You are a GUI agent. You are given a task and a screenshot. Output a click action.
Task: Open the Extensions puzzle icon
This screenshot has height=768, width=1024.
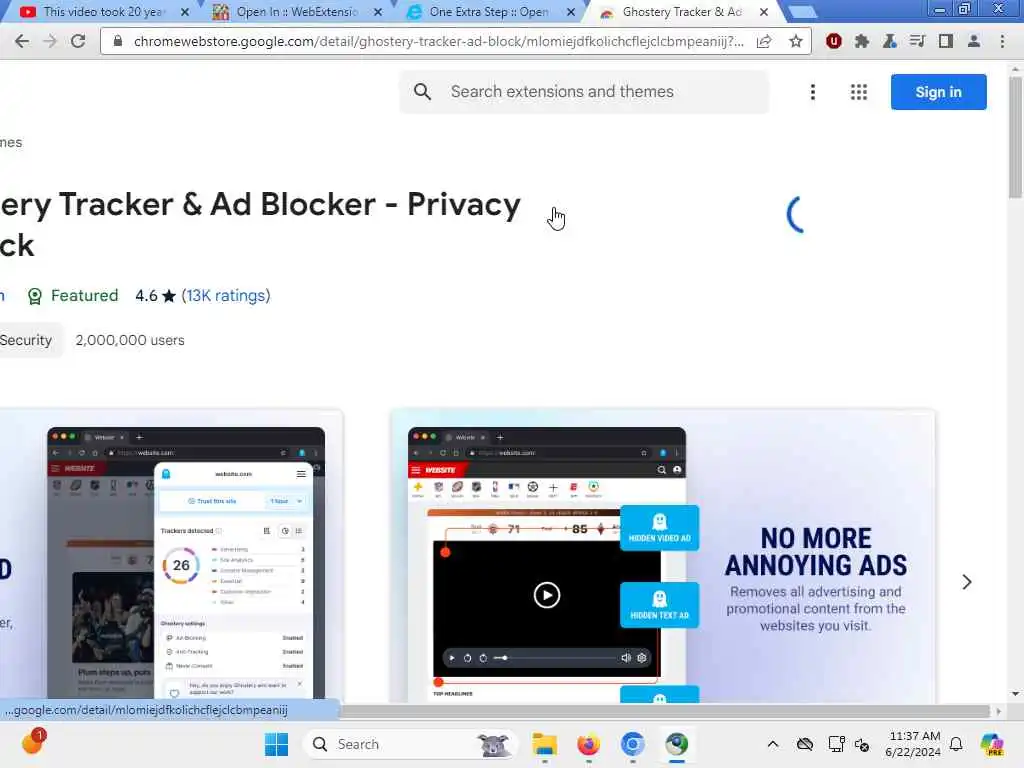tap(861, 41)
